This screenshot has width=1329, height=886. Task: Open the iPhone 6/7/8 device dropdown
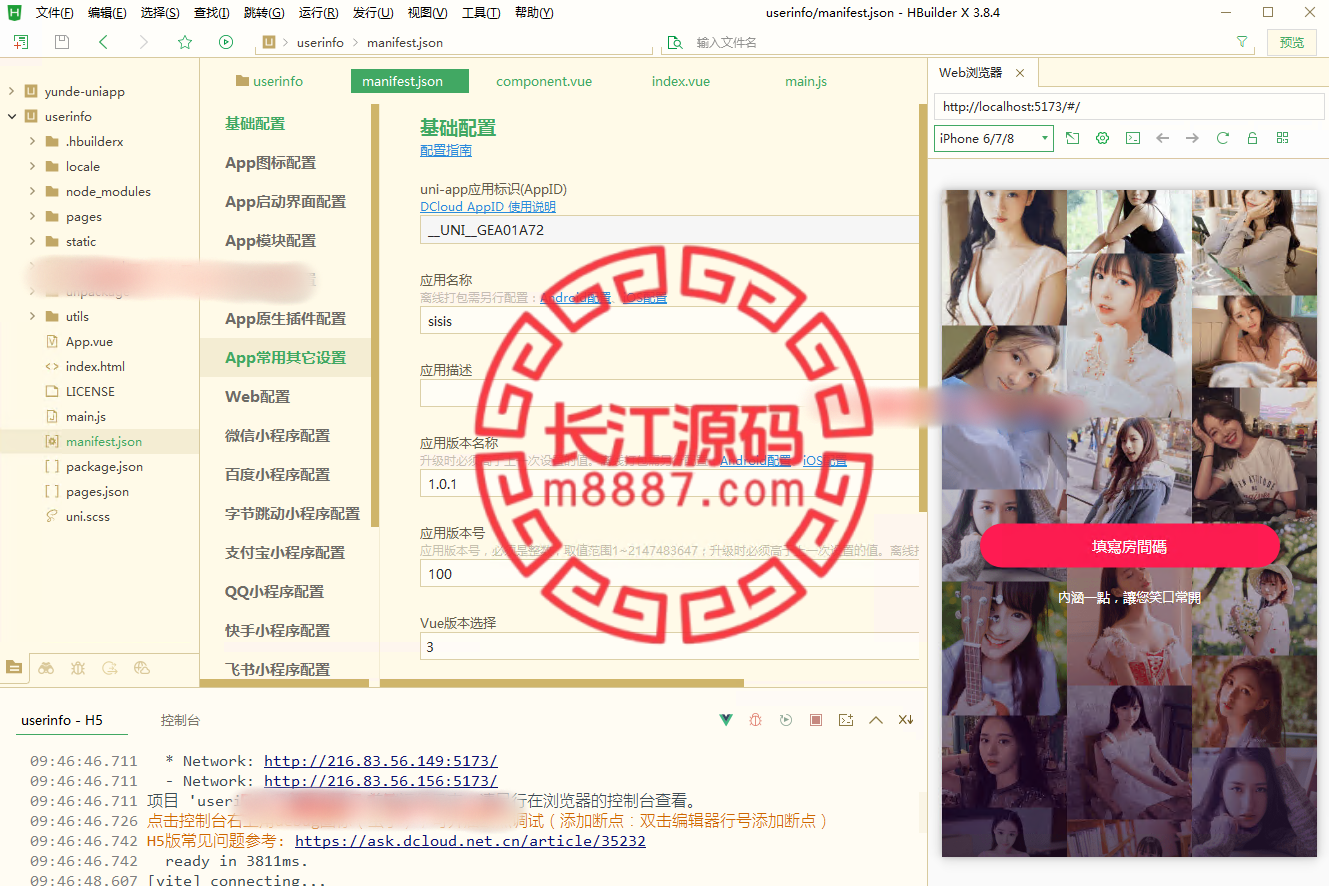(994, 138)
